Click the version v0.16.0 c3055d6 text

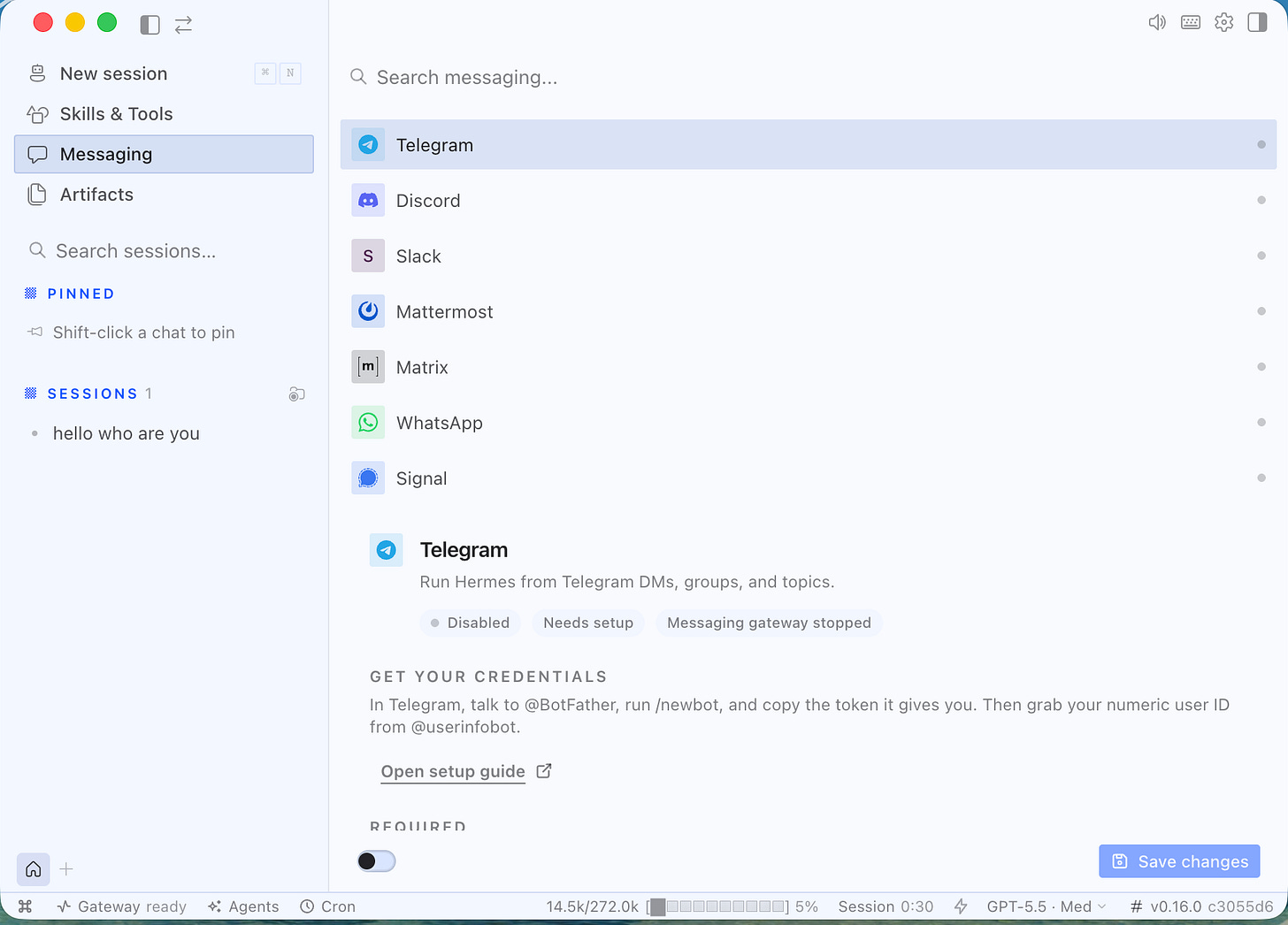coord(1212,906)
